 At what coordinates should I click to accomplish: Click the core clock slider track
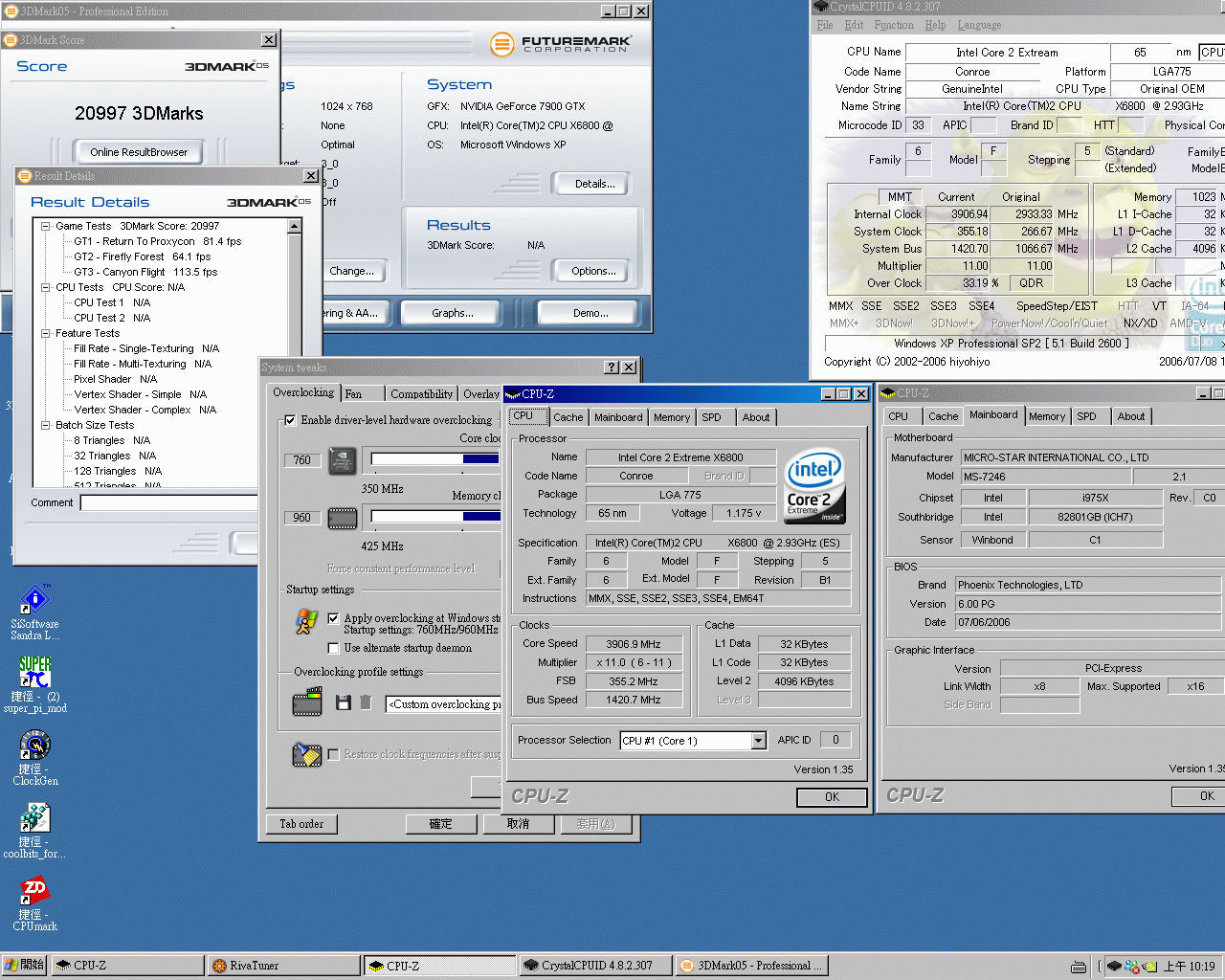(x=435, y=459)
